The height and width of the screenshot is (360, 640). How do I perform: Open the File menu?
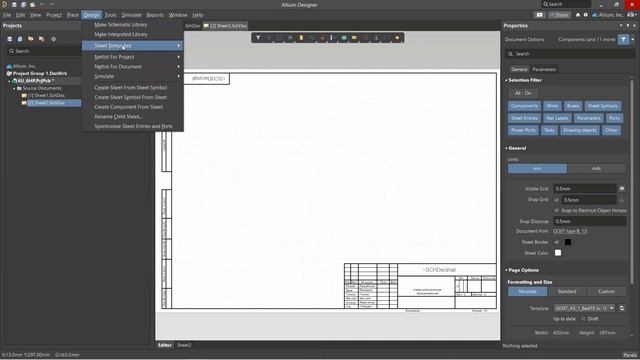coord(7,15)
